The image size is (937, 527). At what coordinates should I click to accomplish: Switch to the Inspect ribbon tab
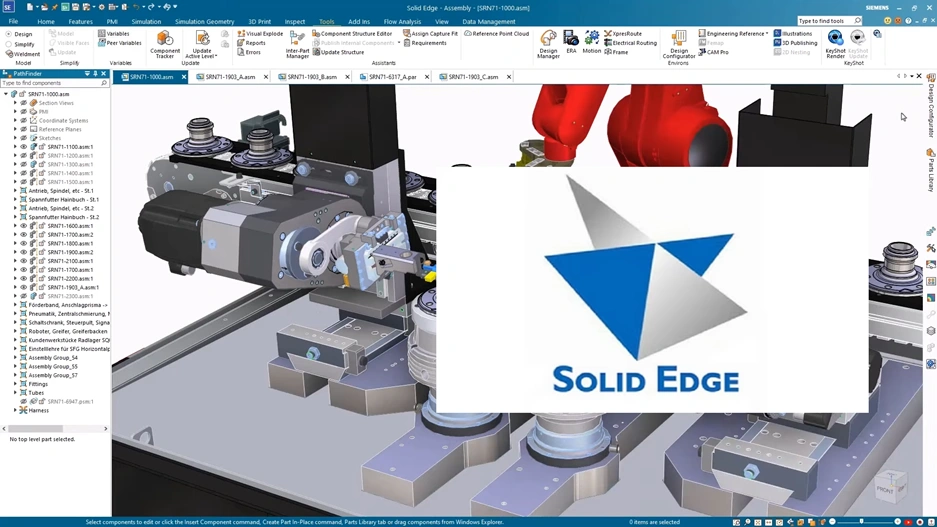(x=295, y=22)
